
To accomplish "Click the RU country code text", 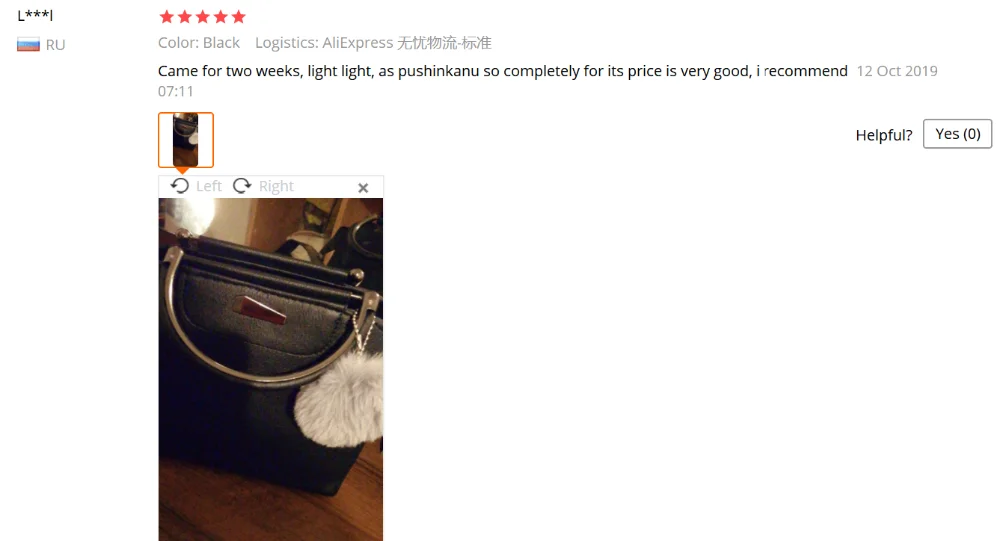I will click(55, 45).
